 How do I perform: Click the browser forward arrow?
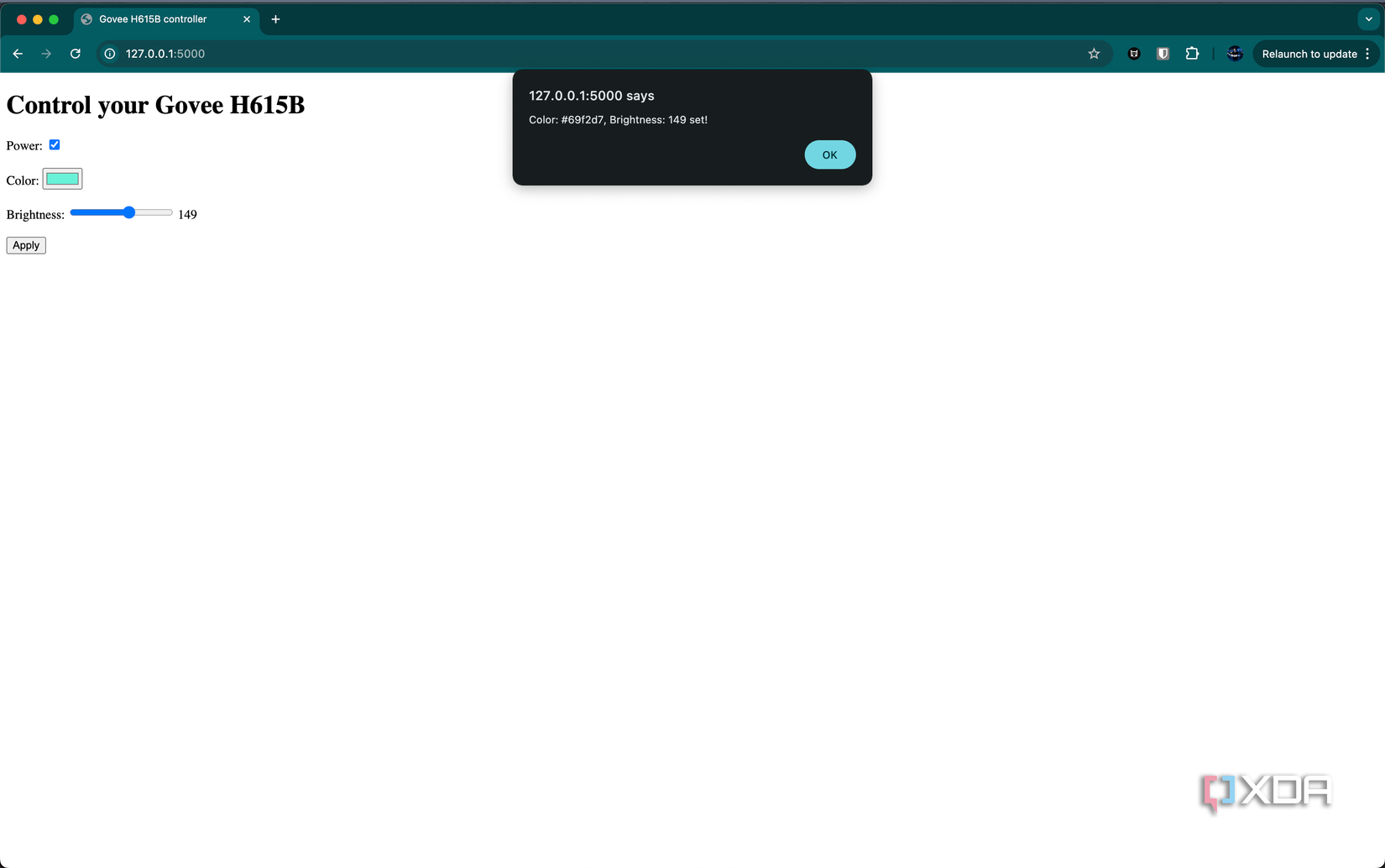pos(46,54)
